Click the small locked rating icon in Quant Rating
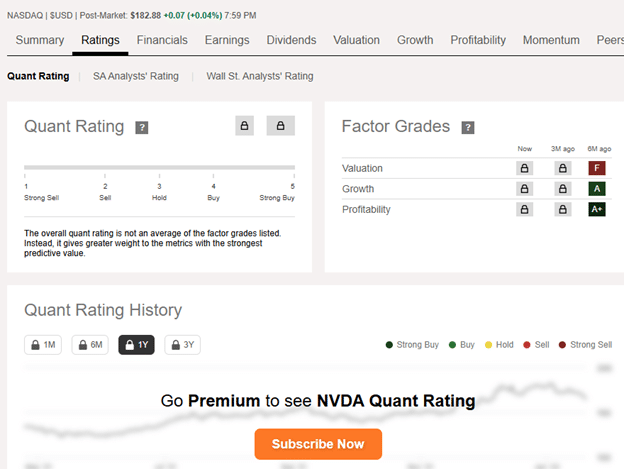 [244, 126]
